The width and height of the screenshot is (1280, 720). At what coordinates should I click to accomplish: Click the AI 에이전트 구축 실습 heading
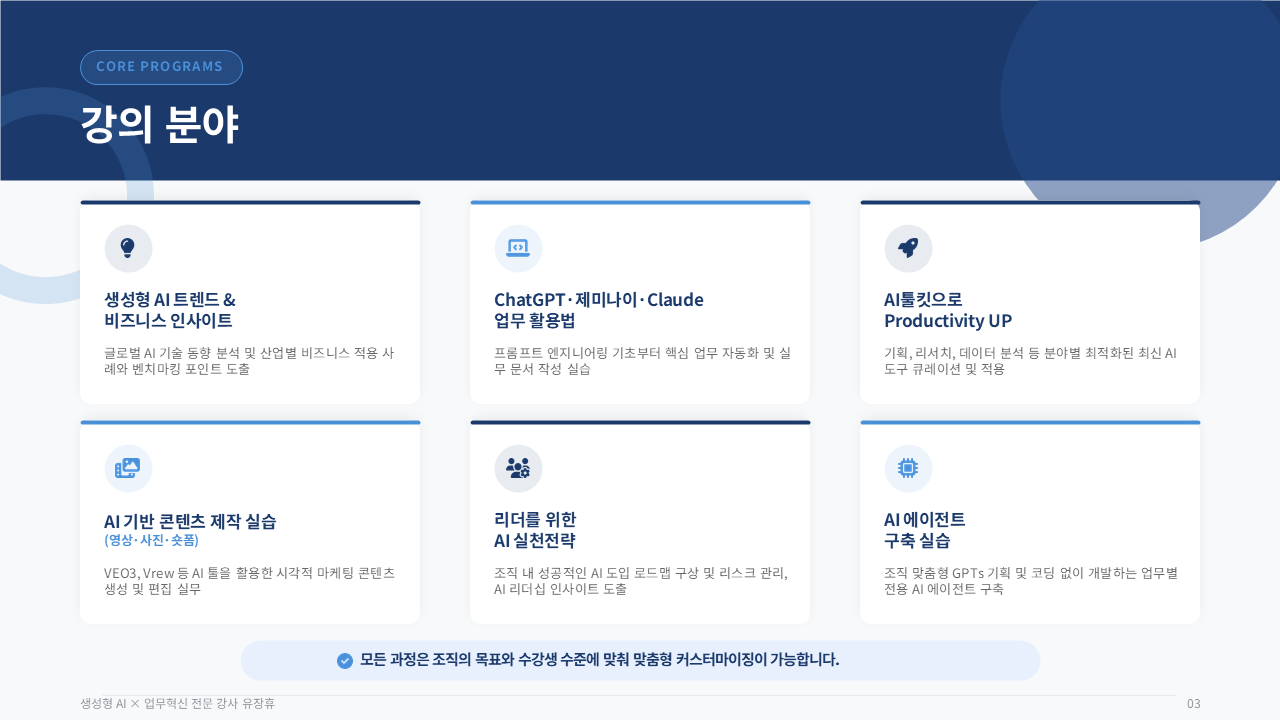(x=924, y=530)
